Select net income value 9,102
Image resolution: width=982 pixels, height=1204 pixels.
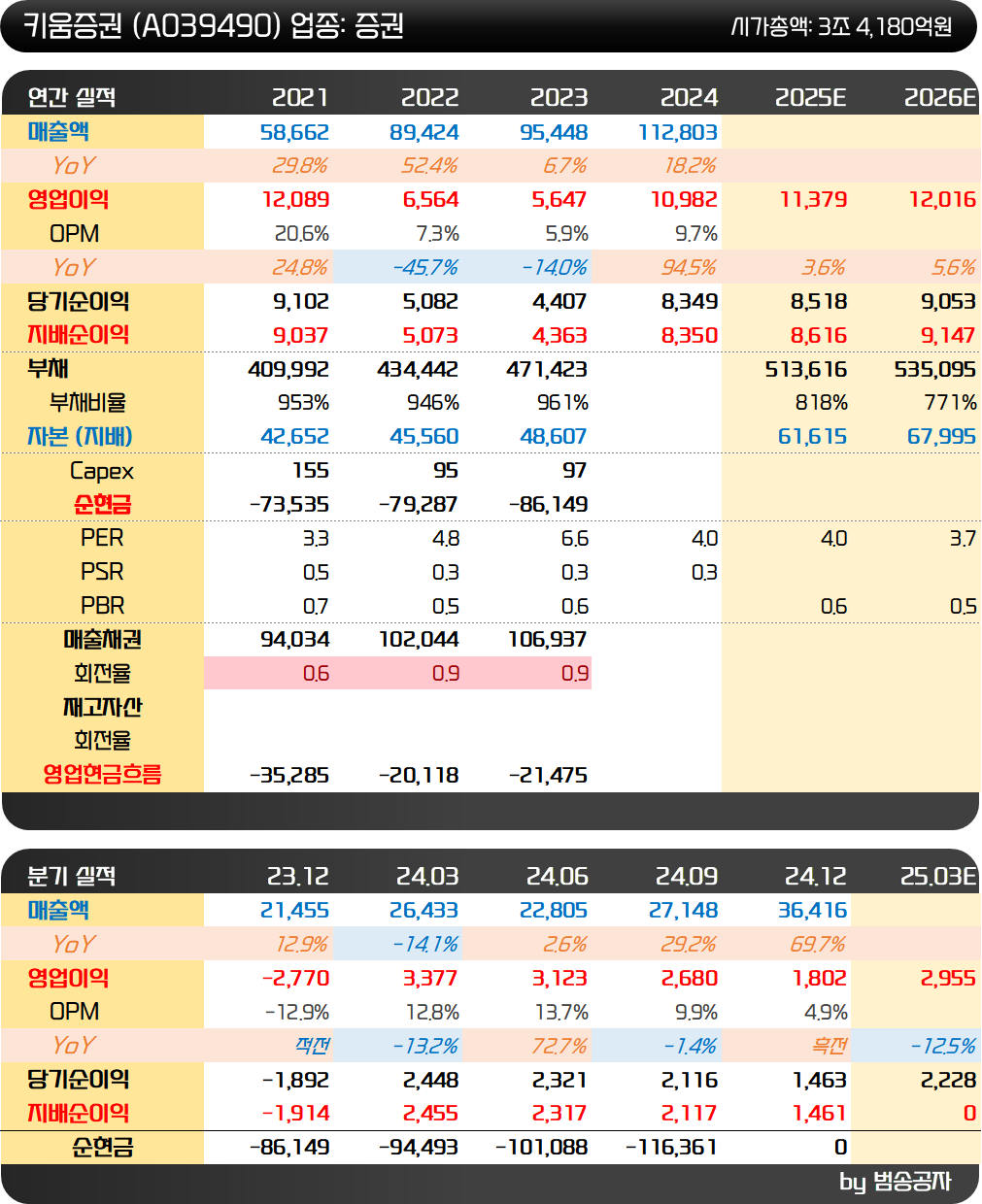[301, 301]
